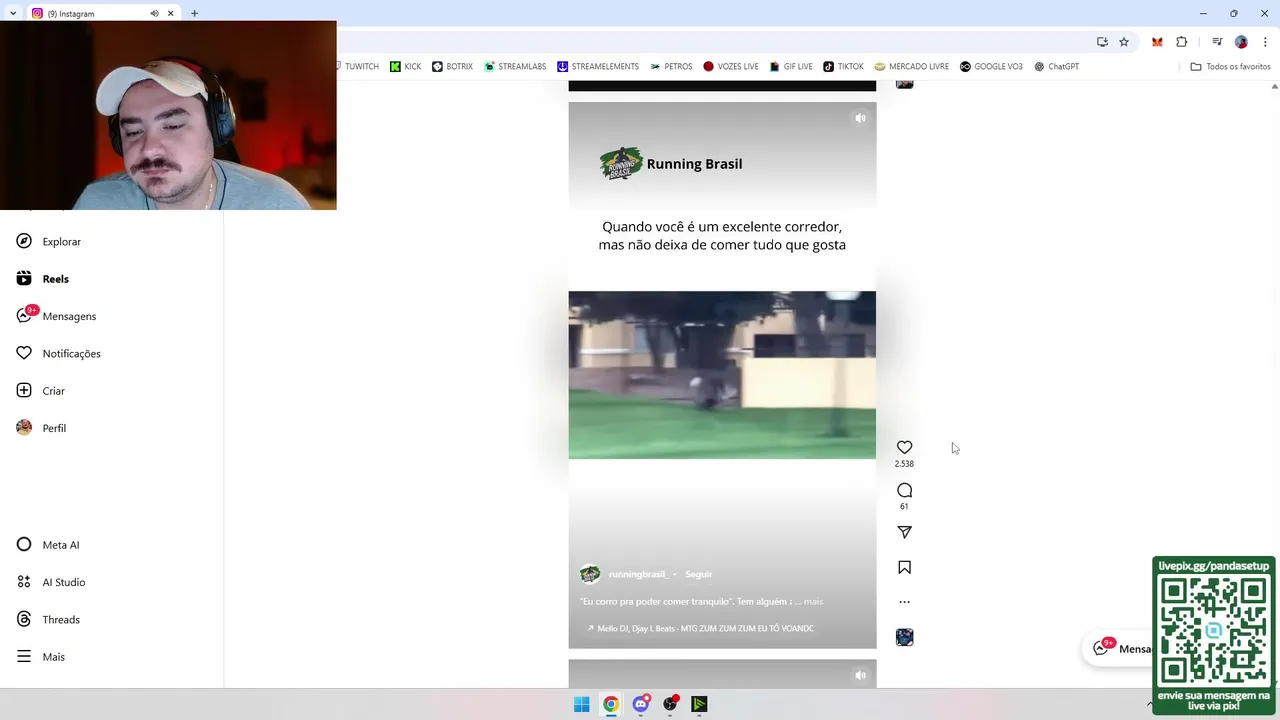Expand the caption with 'mais'
This screenshot has height=720, width=1280.
pyautogui.click(x=813, y=601)
